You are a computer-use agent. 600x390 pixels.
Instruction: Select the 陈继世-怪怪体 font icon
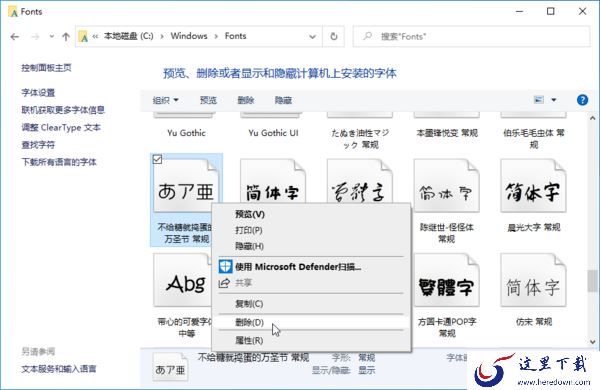click(x=447, y=186)
